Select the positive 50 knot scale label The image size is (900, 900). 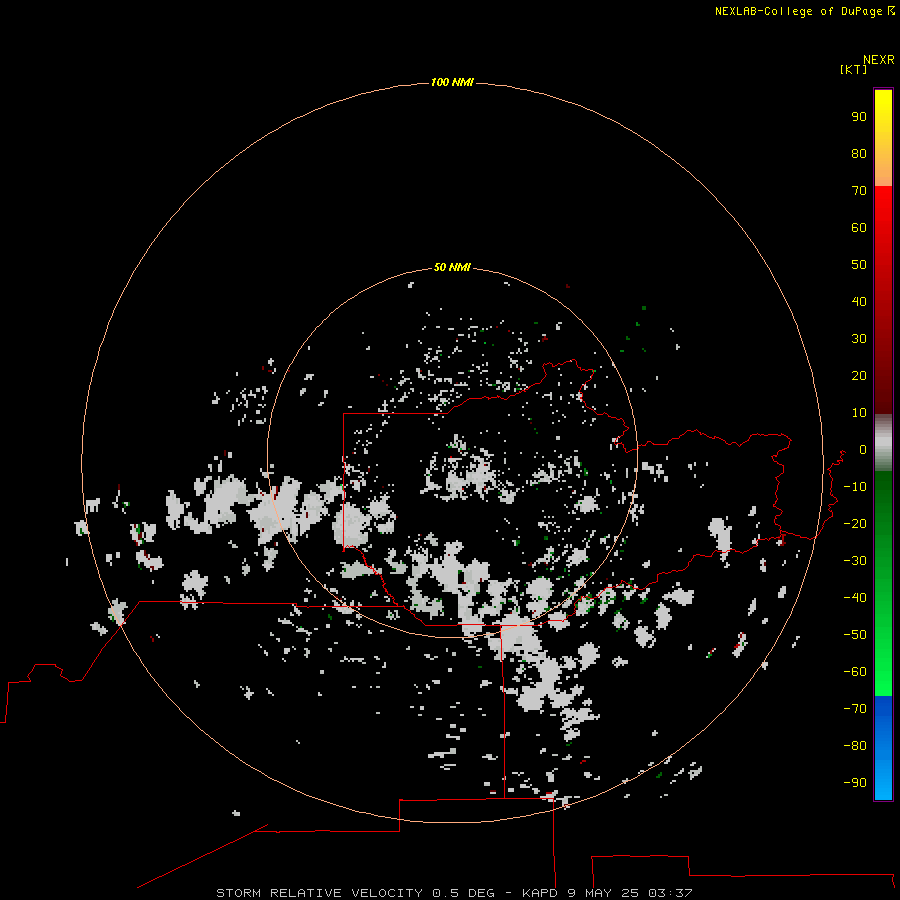pyautogui.click(x=859, y=265)
